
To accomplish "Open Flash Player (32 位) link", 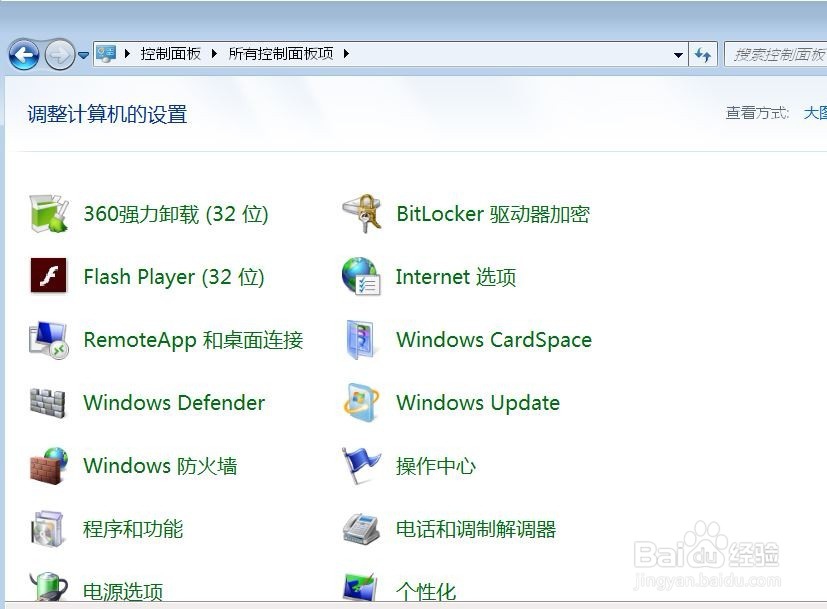I will pos(174,277).
